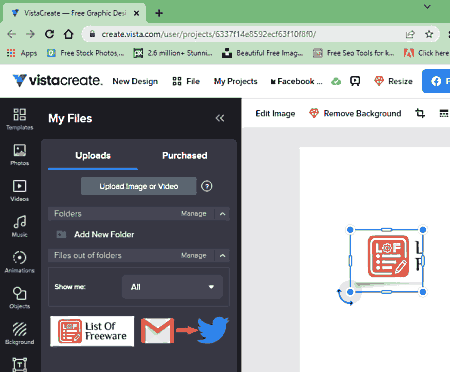The height and width of the screenshot is (372, 450).
Task: Open a new browser tab
Action: pos(159,13)
